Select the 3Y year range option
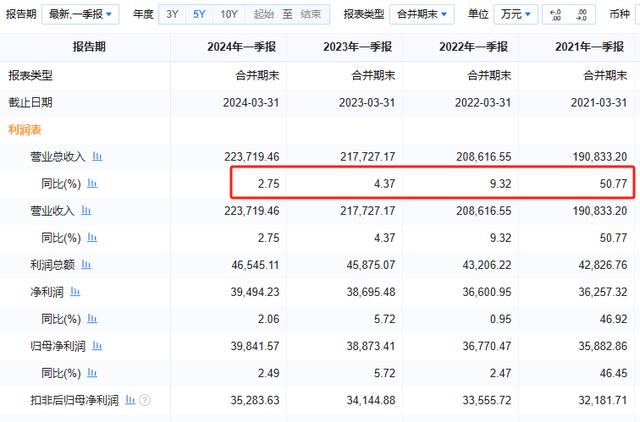 pos(173,15)
